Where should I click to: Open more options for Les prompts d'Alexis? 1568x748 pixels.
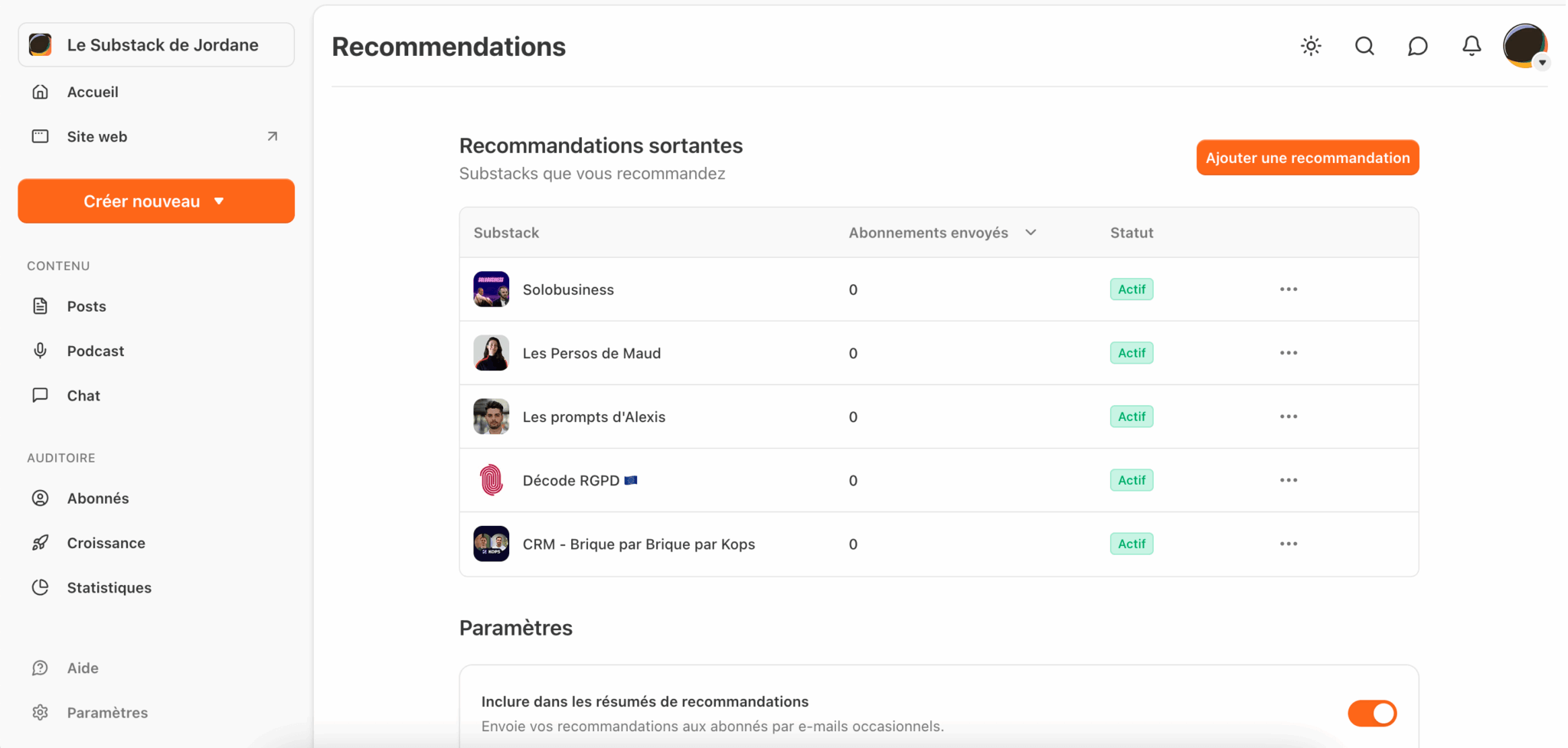1289,416
